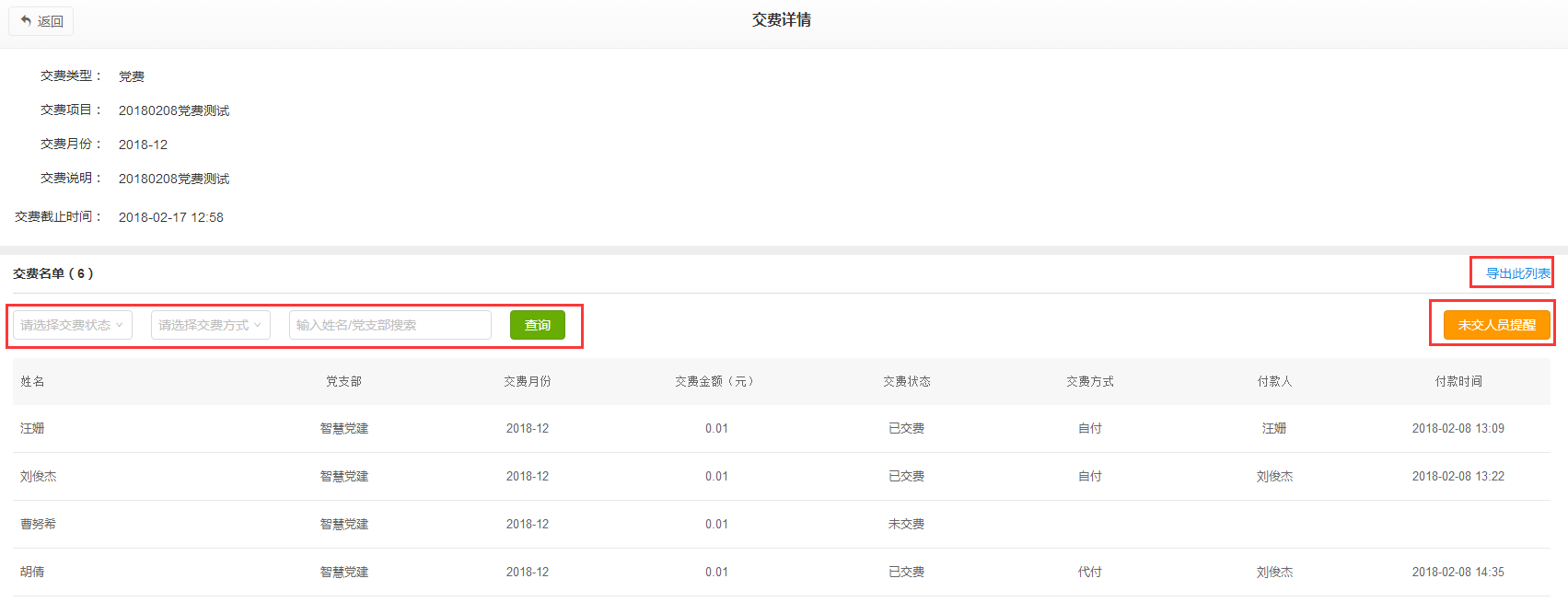Click the name 汪姗 in the 姓名 column

coord(32,428)
